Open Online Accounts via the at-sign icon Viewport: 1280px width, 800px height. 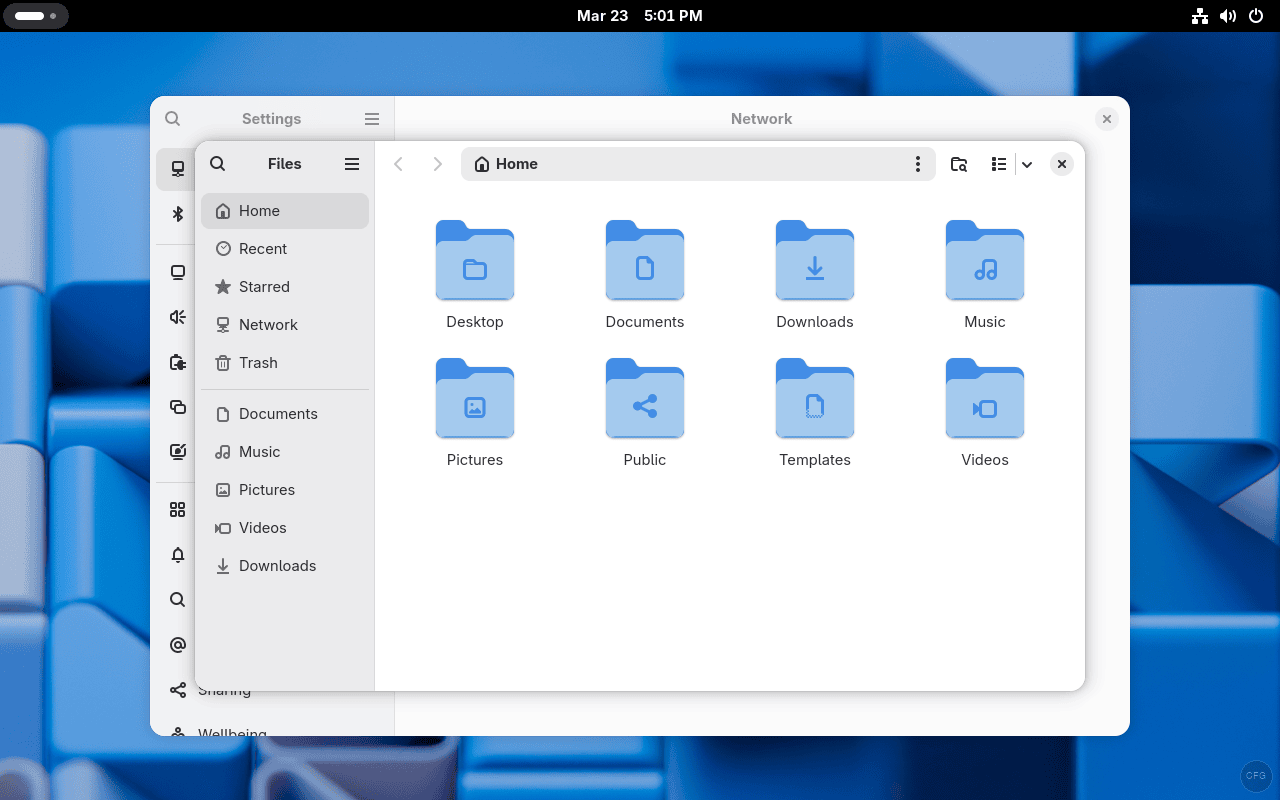pos(177,645)
